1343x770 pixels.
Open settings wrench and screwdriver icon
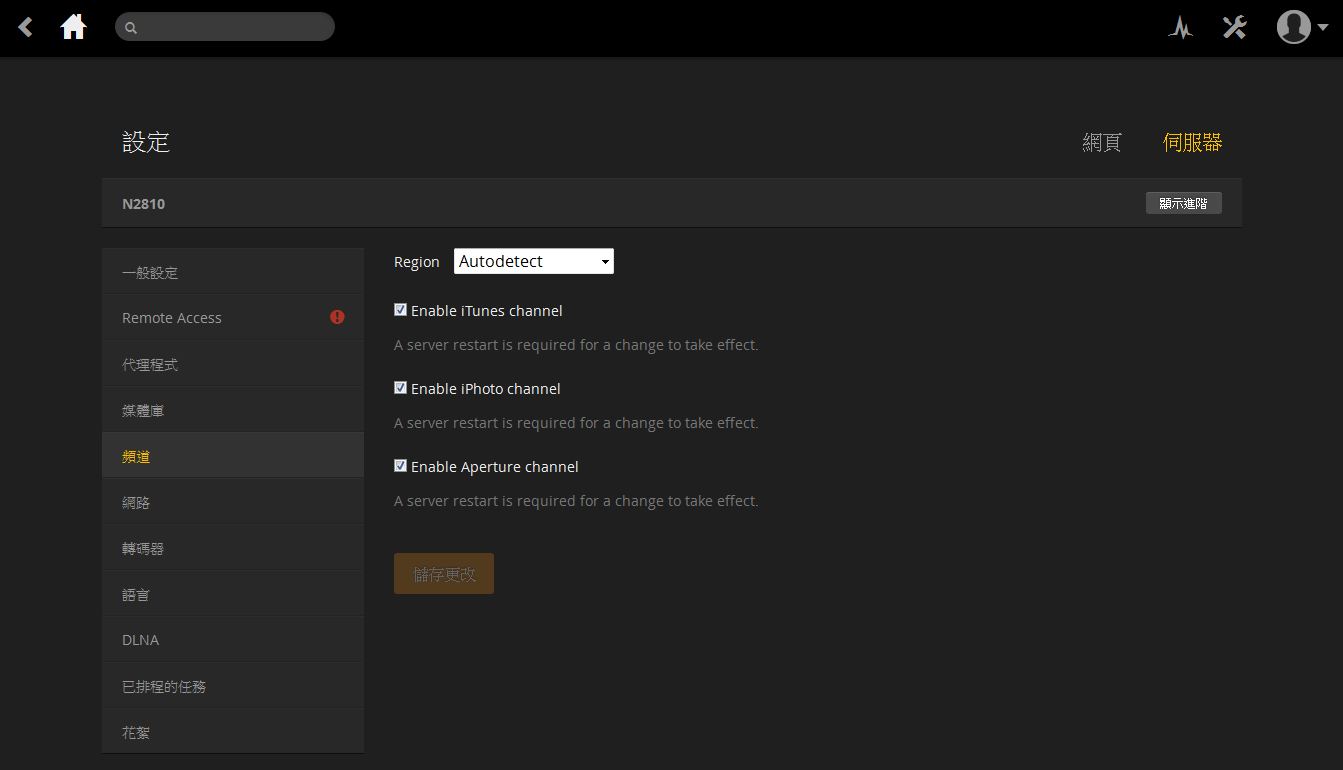click(x=1235, y=27)
